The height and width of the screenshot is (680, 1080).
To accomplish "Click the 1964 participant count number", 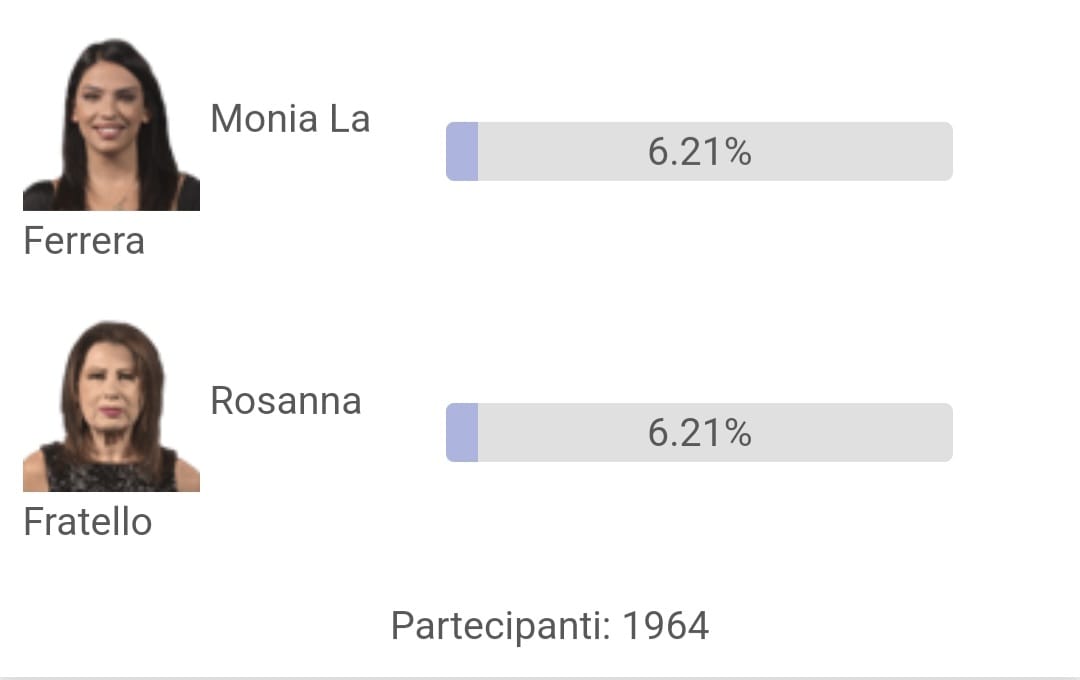I will pyautogui.click(x=665, y=626).
